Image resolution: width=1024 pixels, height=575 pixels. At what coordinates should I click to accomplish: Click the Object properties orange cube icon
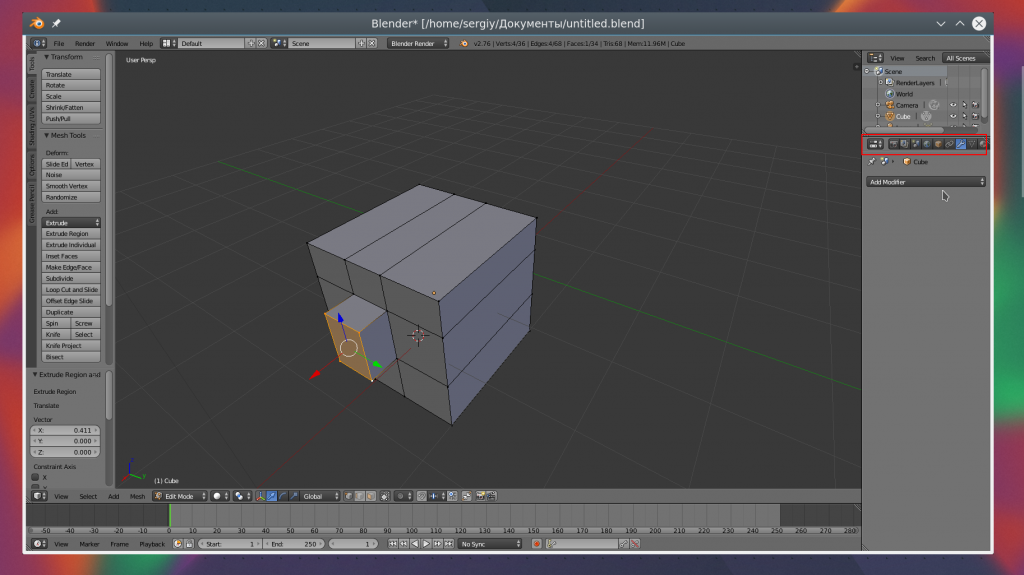(938, 144)
